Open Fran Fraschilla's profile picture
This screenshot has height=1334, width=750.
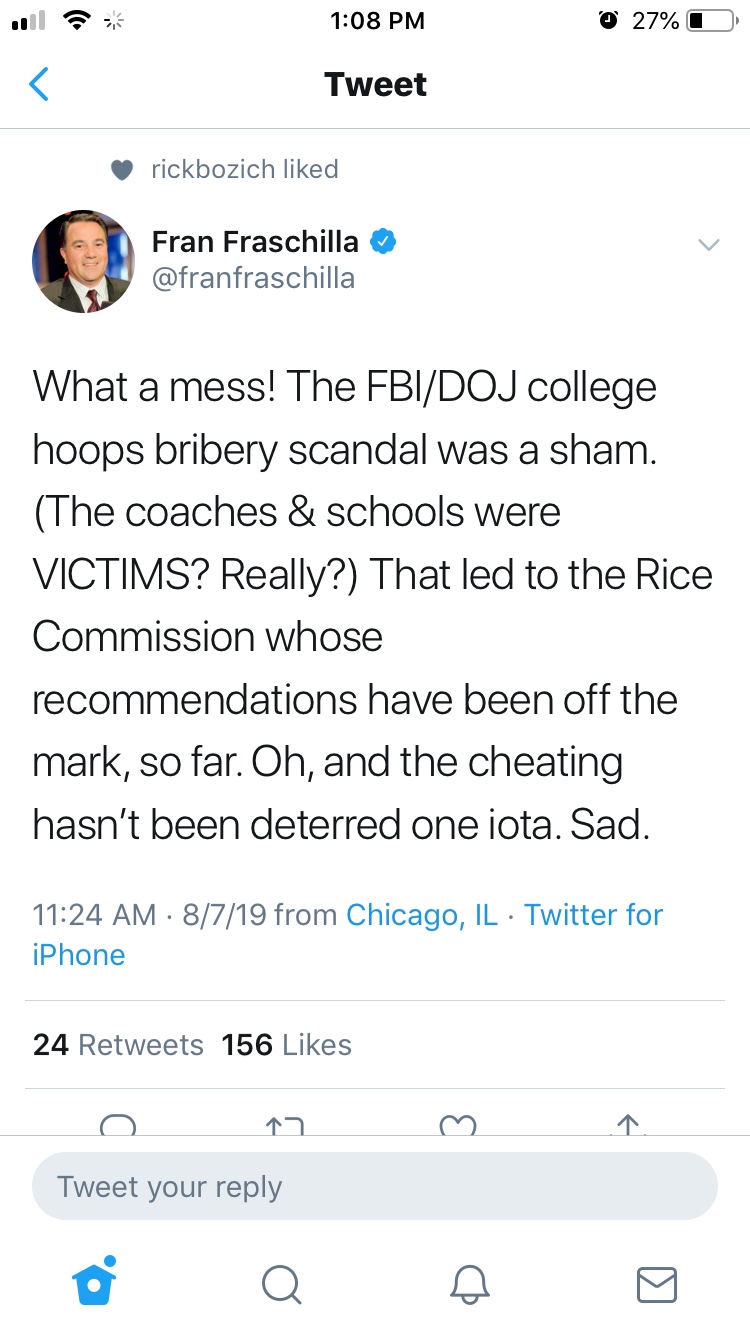pos(84,261)
